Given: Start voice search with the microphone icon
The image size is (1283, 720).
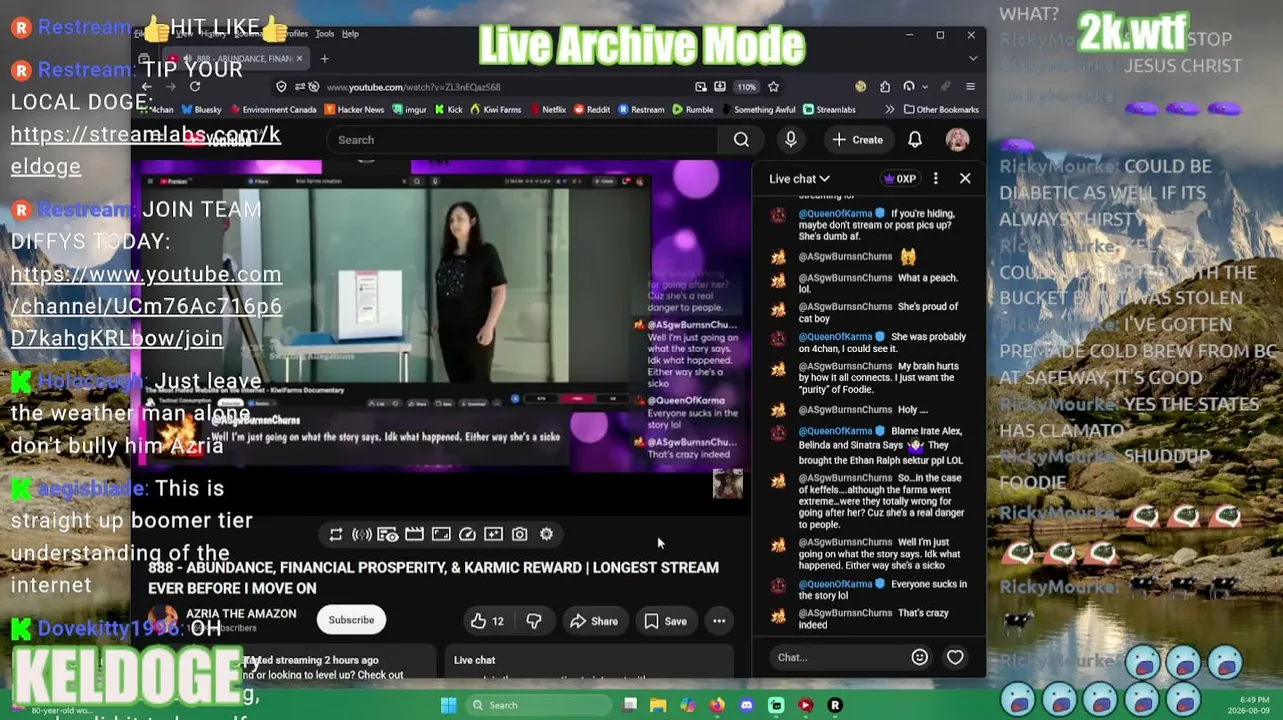Looking at the screenshot, I should coord(791,140).
